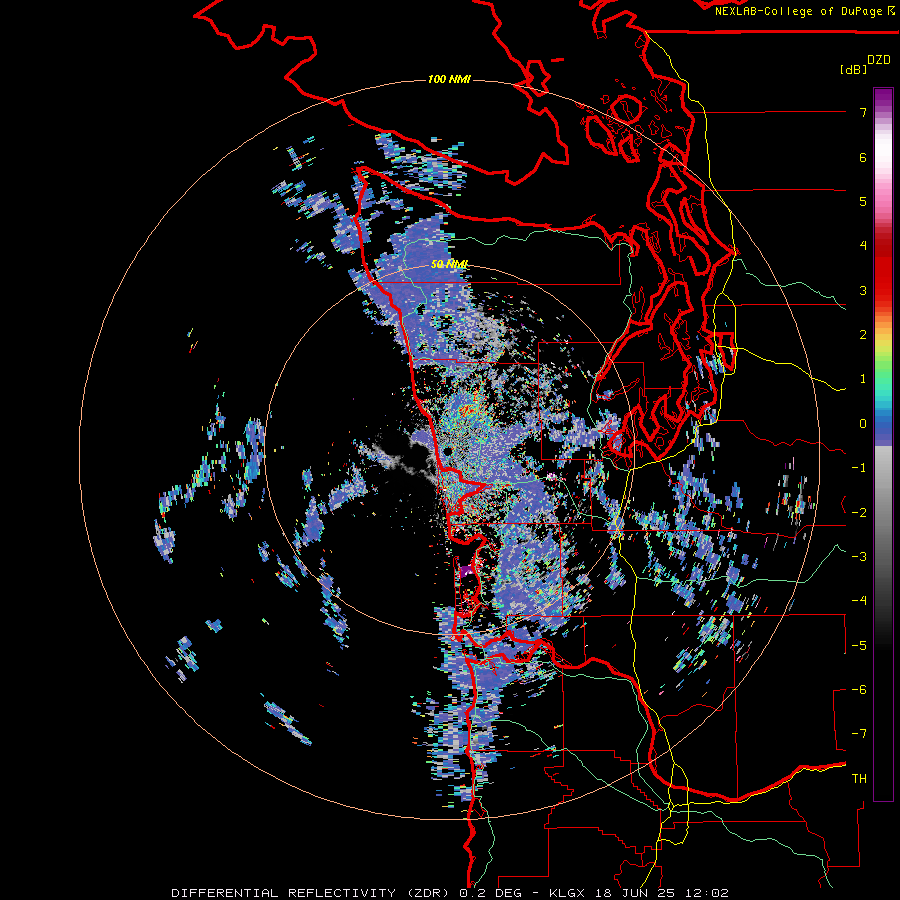Screen dimensions: 900x900
Task: Click the purple top of the color bar
Action: (883, 98)
